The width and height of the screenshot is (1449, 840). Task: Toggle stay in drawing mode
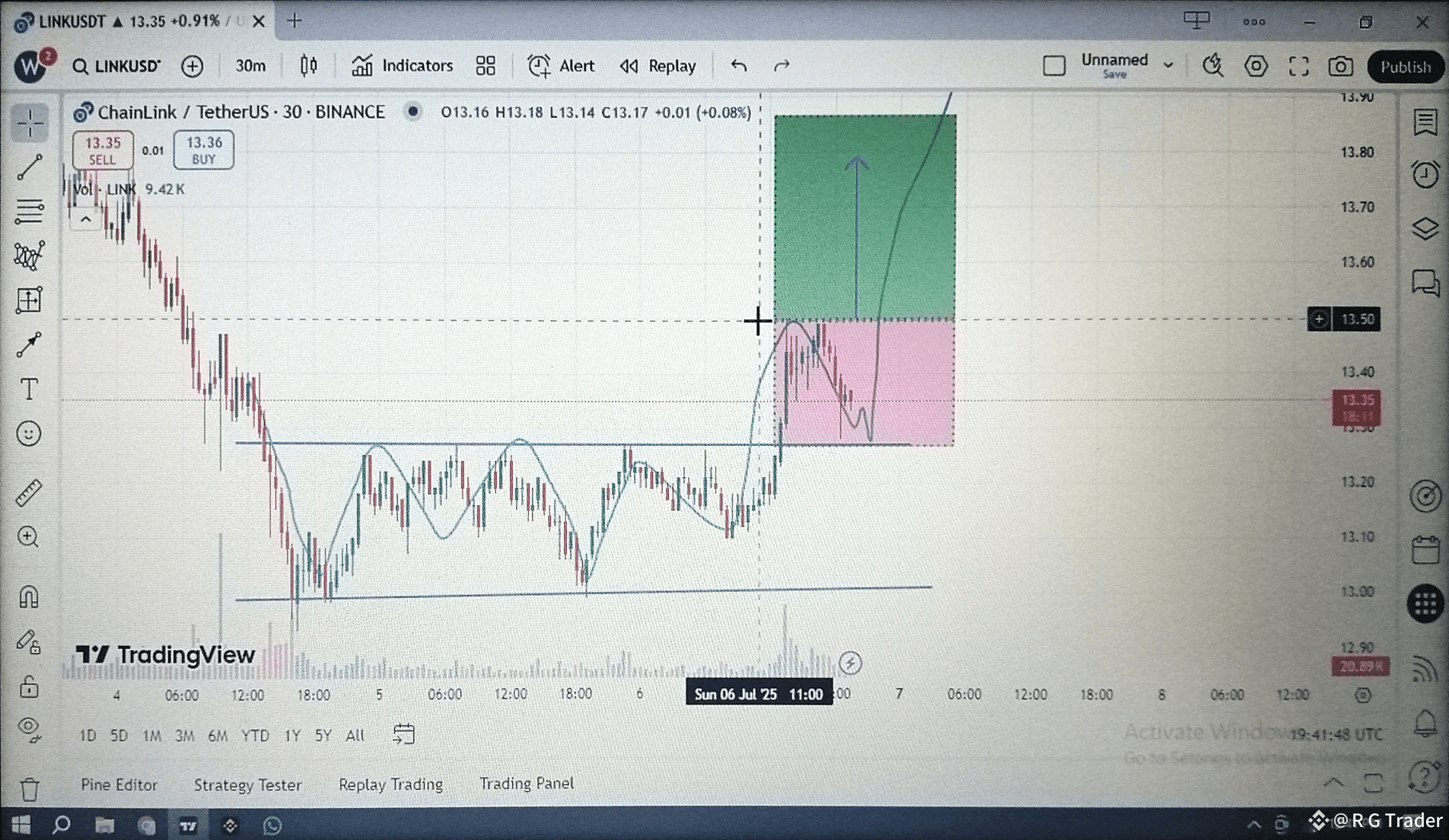29,643
